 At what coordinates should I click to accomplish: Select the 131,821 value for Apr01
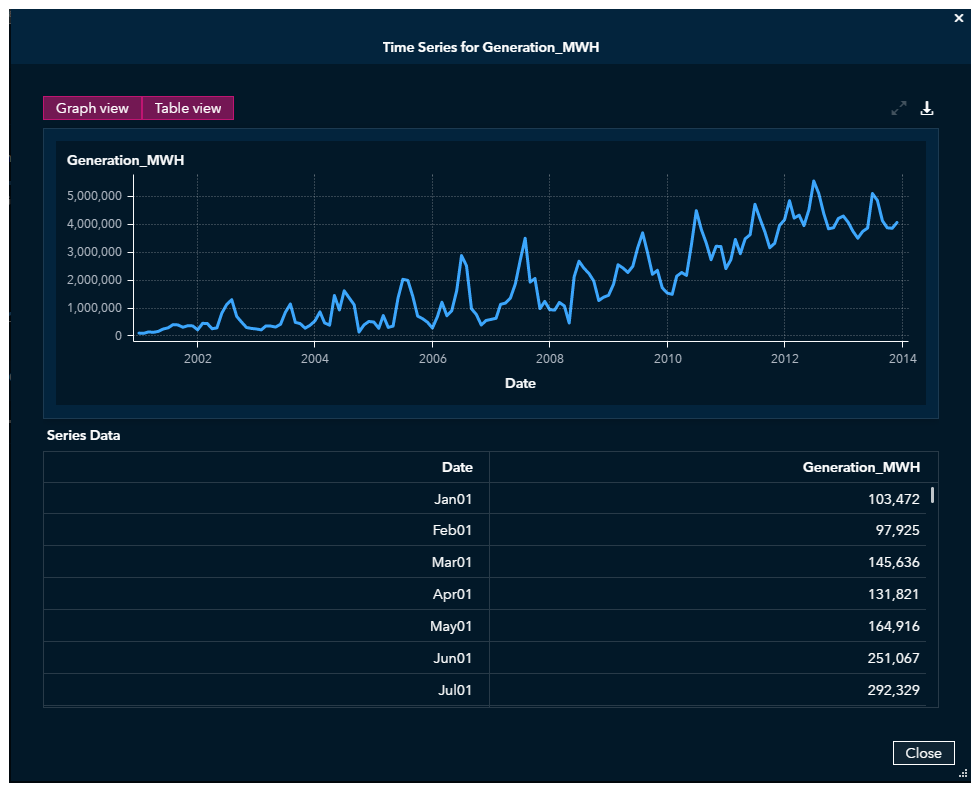click(893, 594)
